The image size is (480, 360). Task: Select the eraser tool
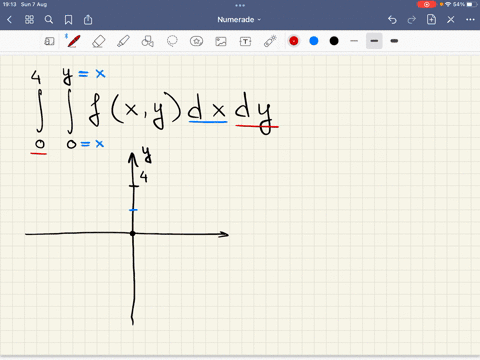point(98,41)
